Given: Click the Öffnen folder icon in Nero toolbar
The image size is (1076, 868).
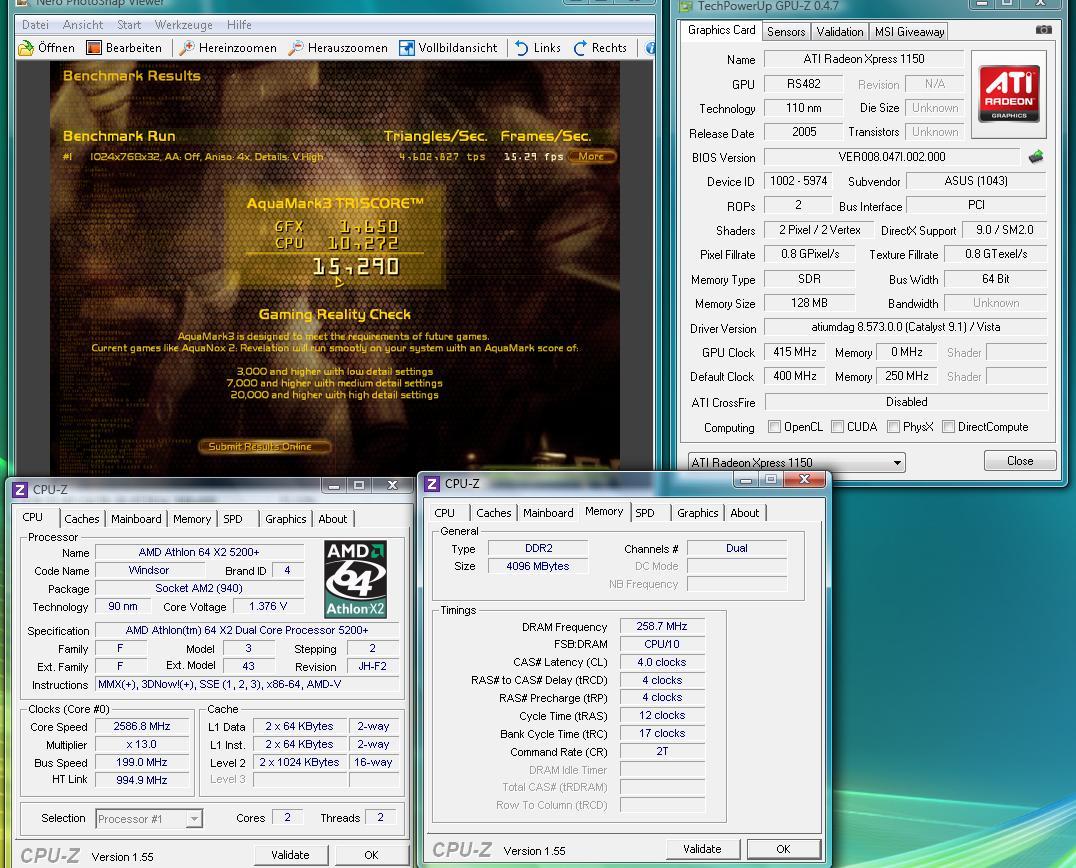Looking at the screenshot, I should coord(26,48).
